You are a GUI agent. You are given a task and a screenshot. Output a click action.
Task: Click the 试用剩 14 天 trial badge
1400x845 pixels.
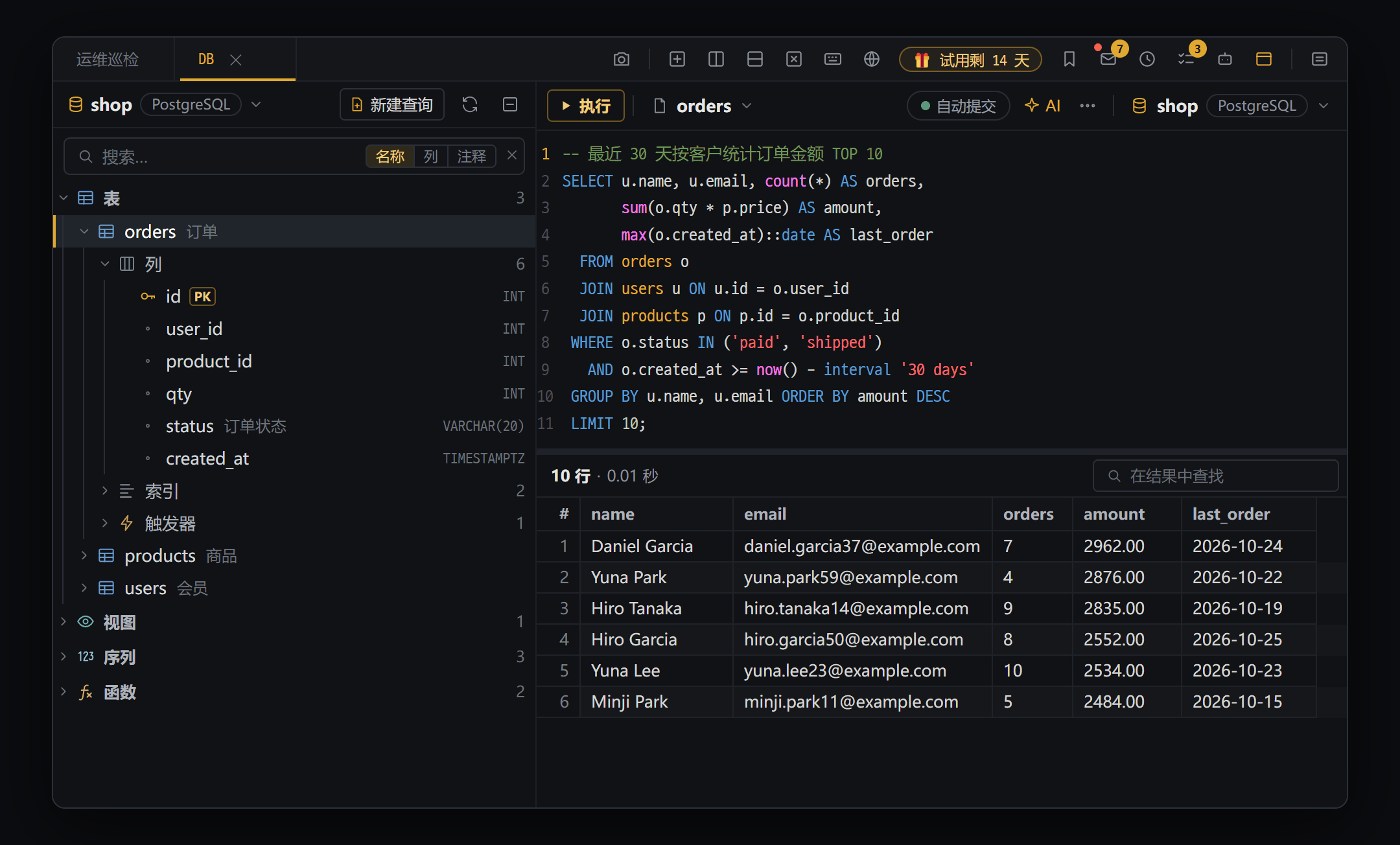(x=970, y=60)
